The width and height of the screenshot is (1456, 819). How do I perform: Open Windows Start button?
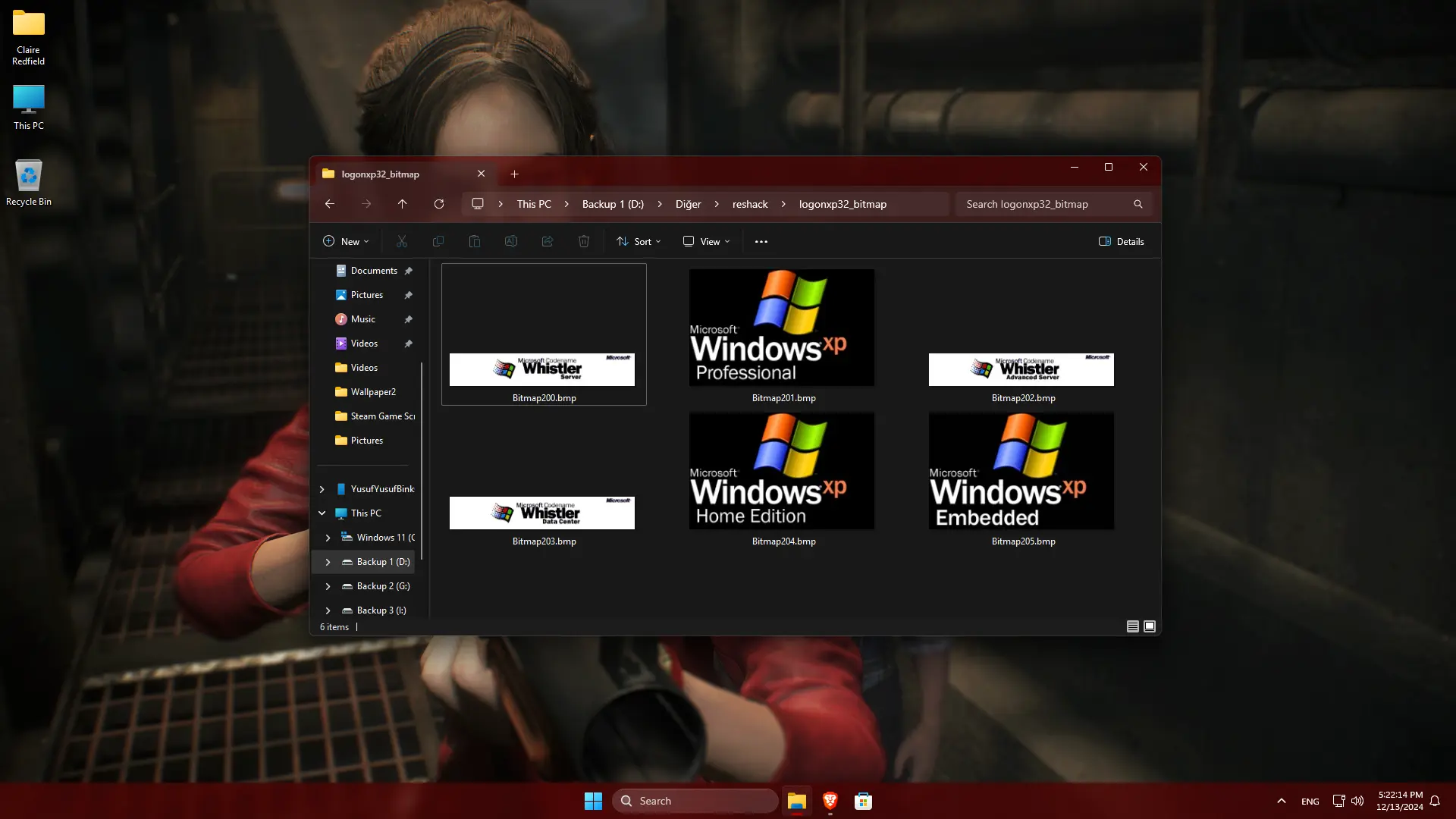pos(593,801)
